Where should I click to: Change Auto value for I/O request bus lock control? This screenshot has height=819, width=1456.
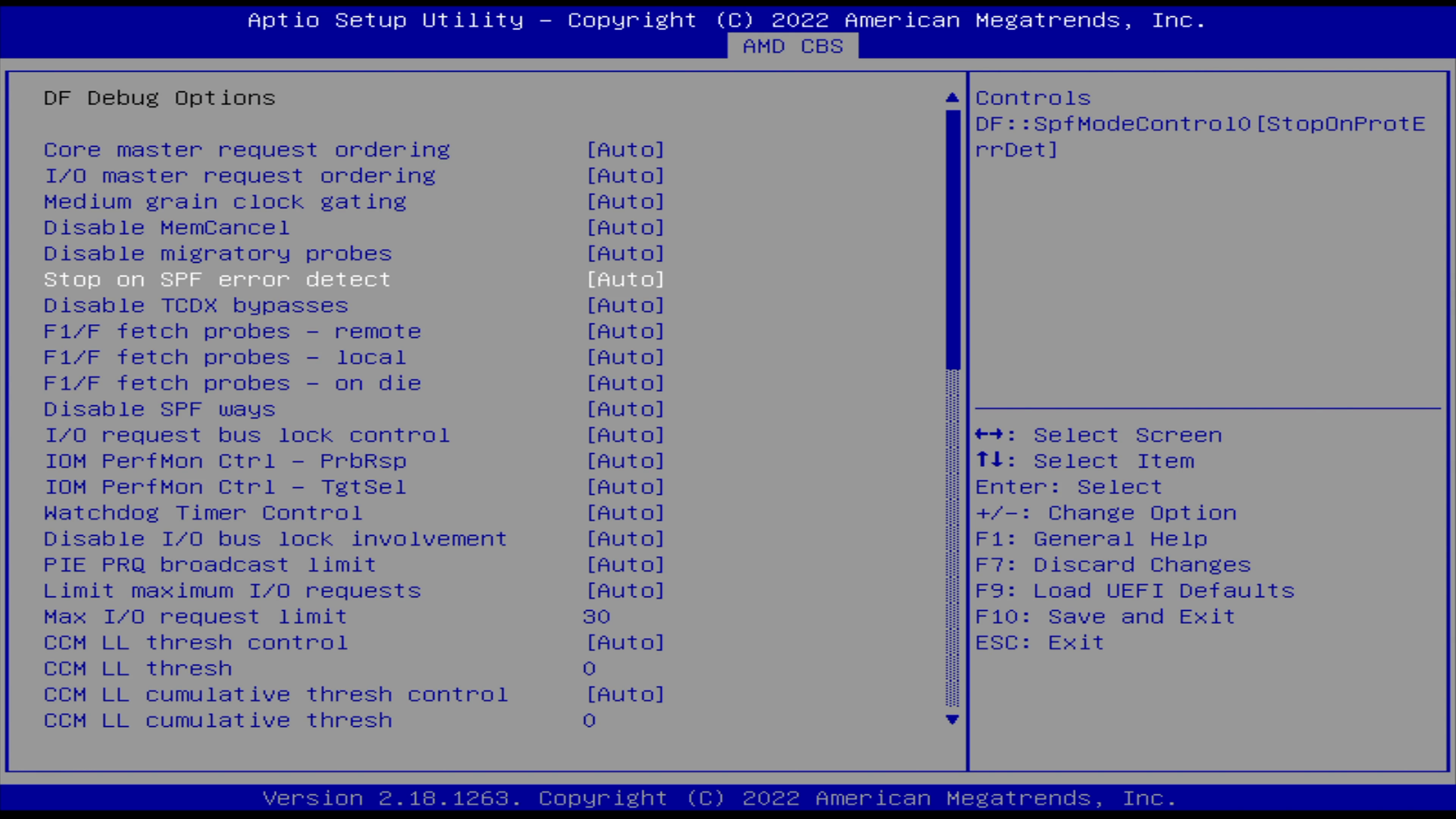(626, 436)
